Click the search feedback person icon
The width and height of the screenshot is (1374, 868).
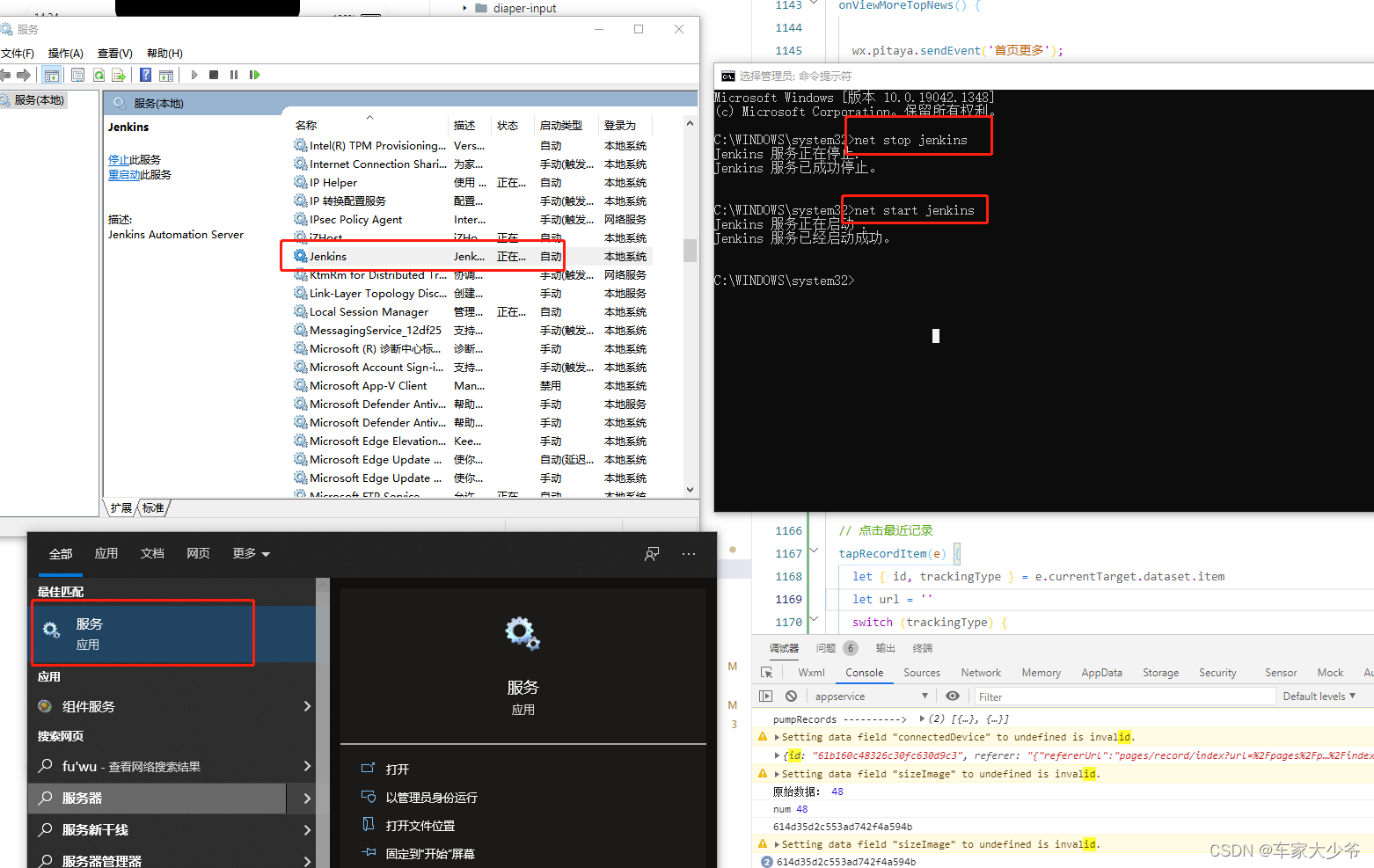tap(652, 554)
